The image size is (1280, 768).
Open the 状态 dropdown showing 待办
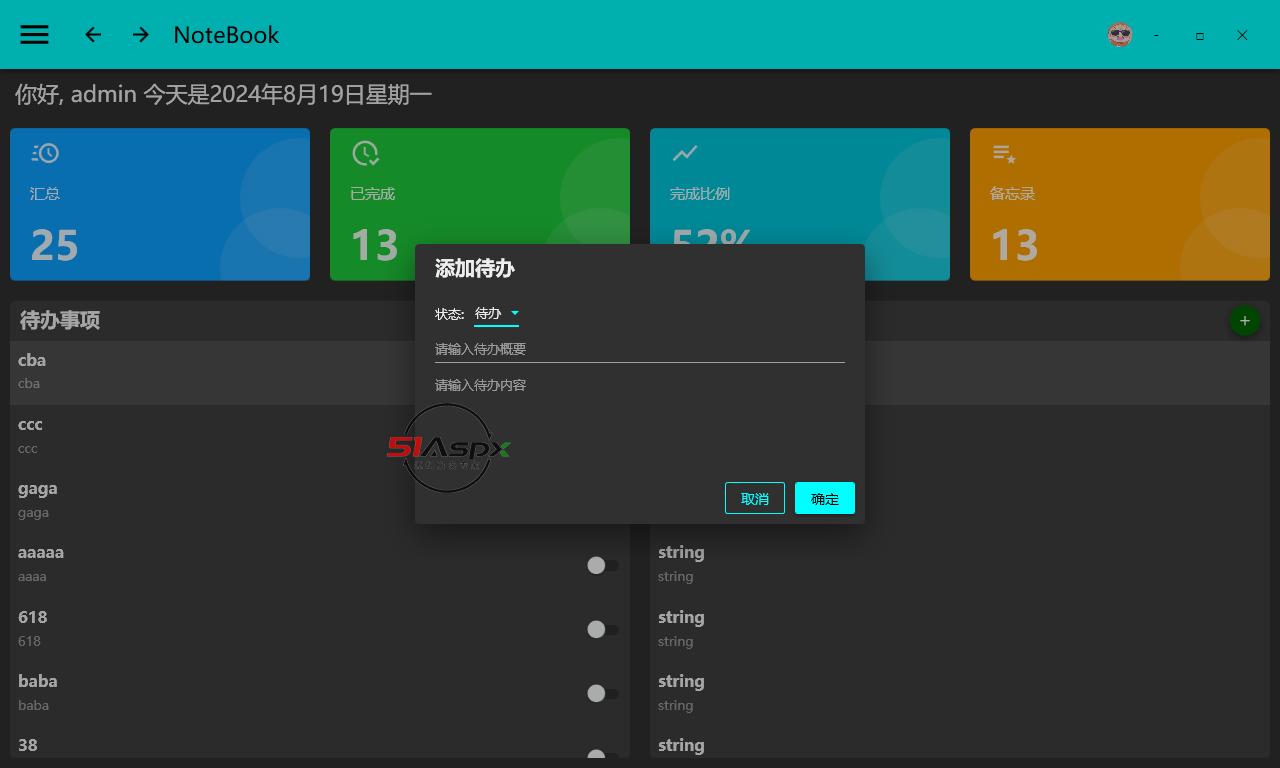496,314
